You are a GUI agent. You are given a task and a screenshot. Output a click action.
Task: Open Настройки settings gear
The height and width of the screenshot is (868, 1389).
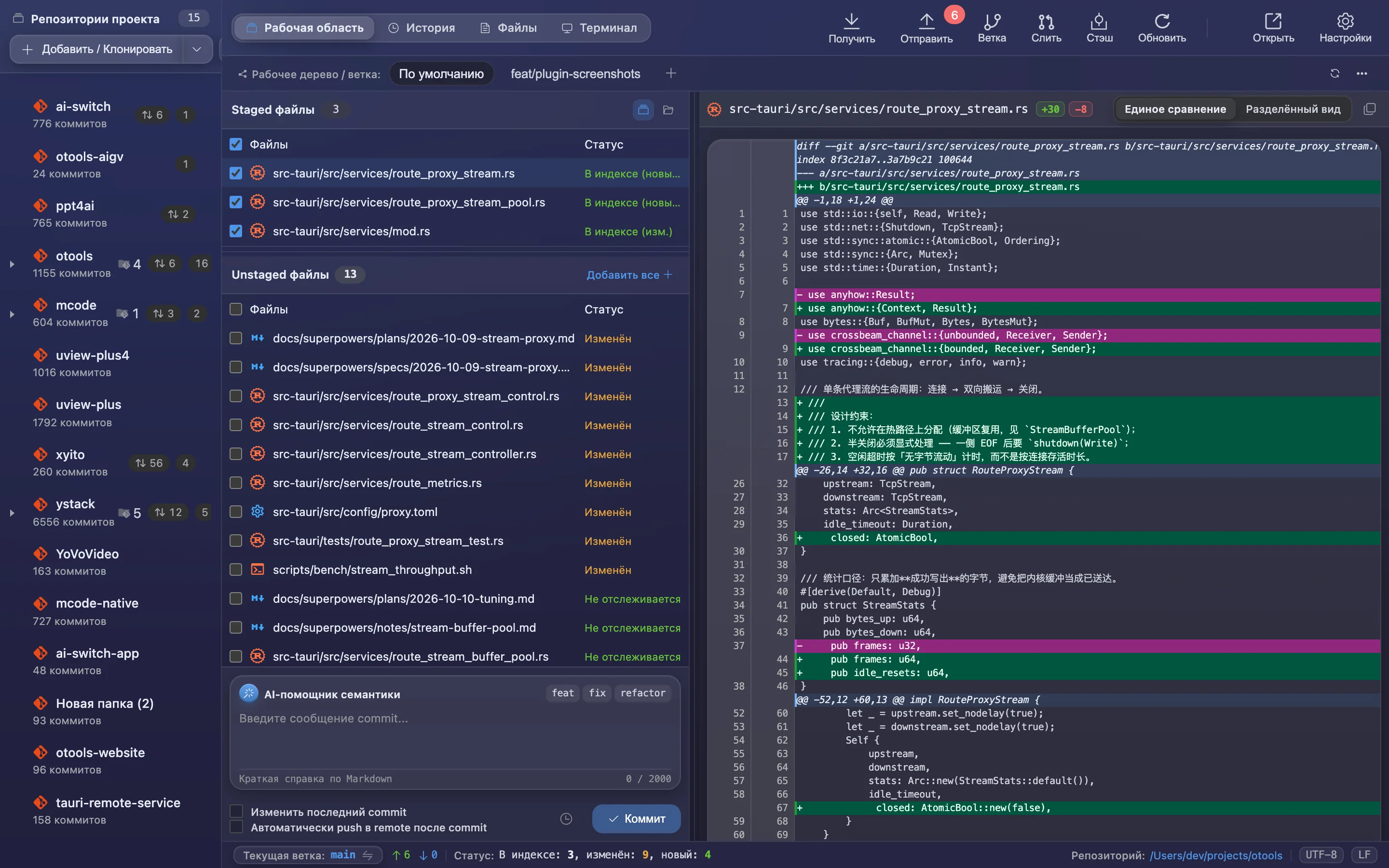coord(1345,21)
